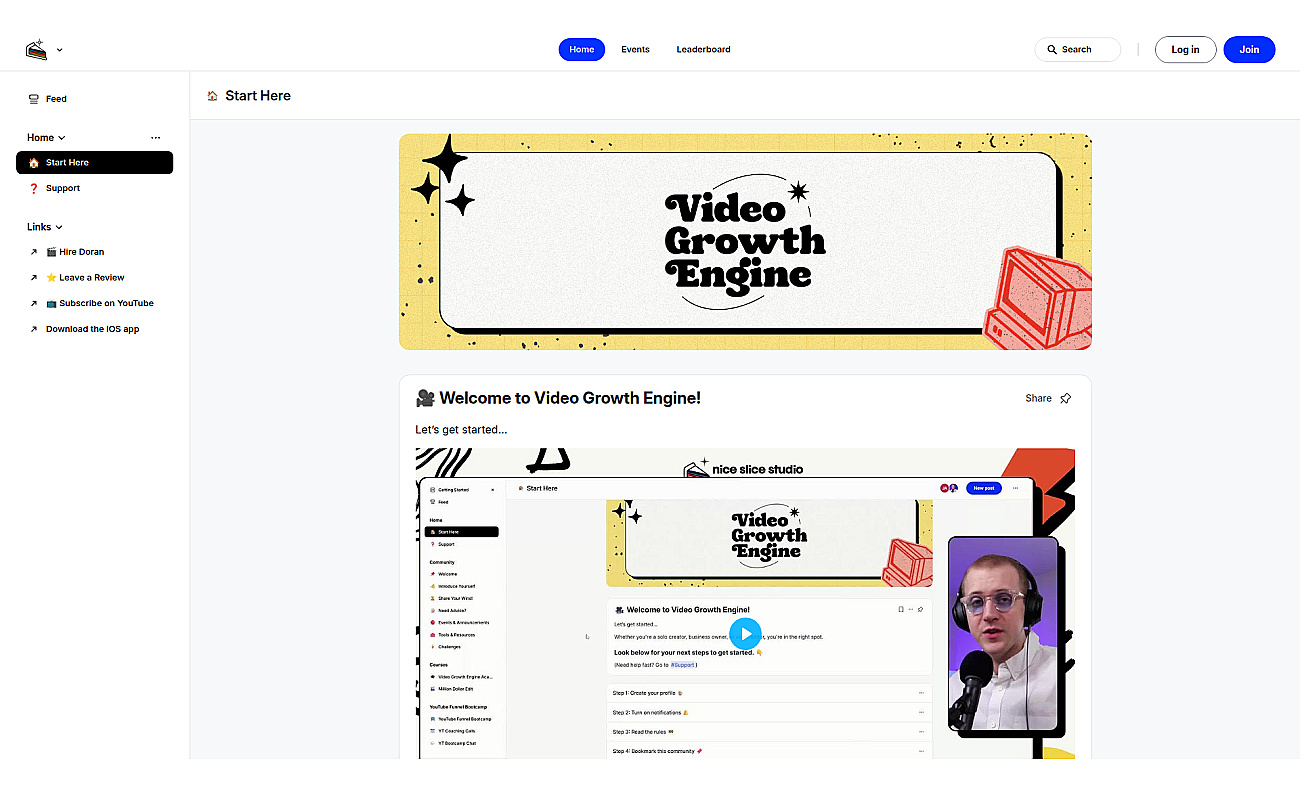Switch to the Home tab

tap(581, 49)
